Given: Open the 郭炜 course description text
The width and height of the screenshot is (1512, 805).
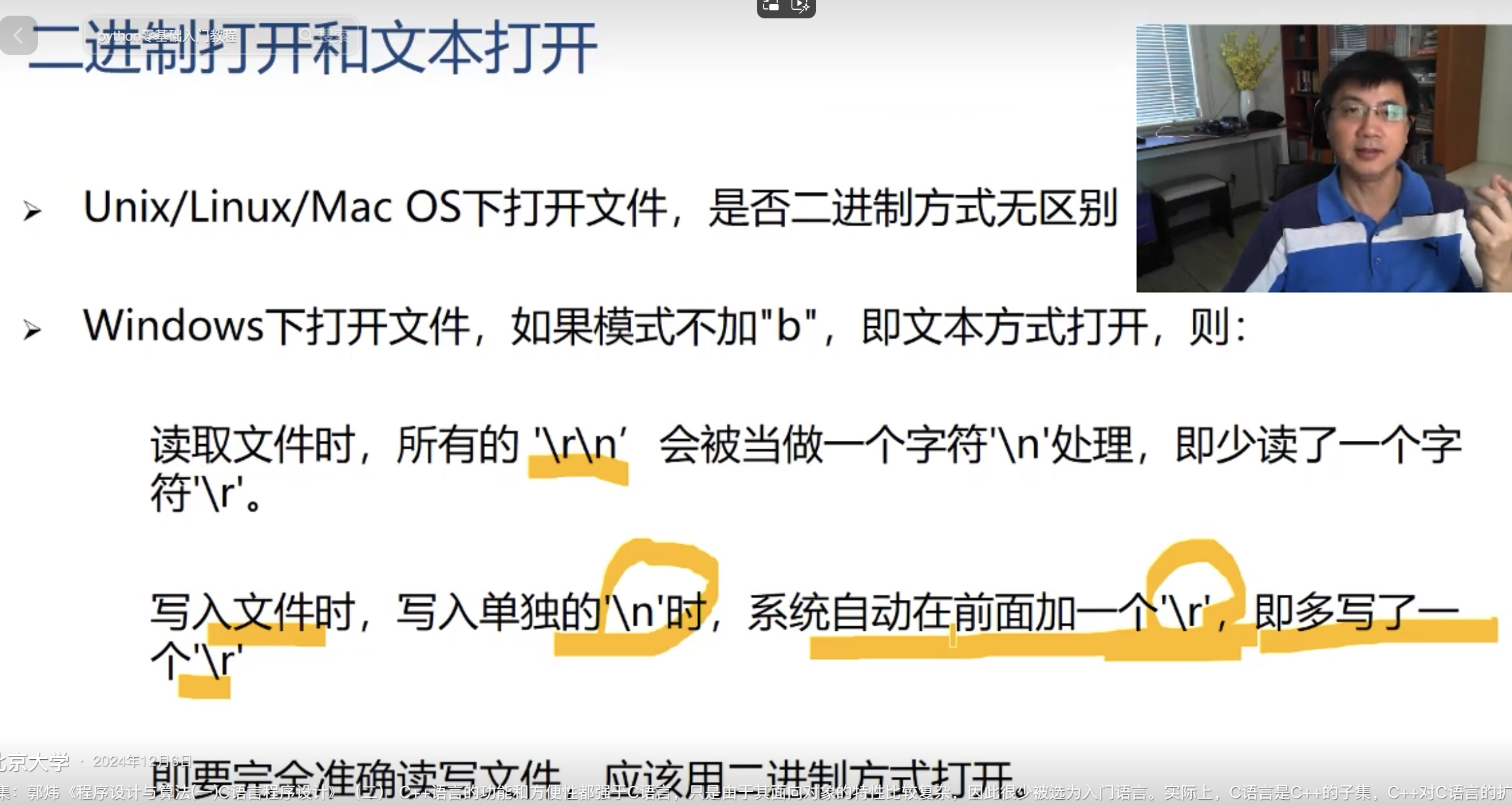Looking at the screenshot, I should pos(756,793).
